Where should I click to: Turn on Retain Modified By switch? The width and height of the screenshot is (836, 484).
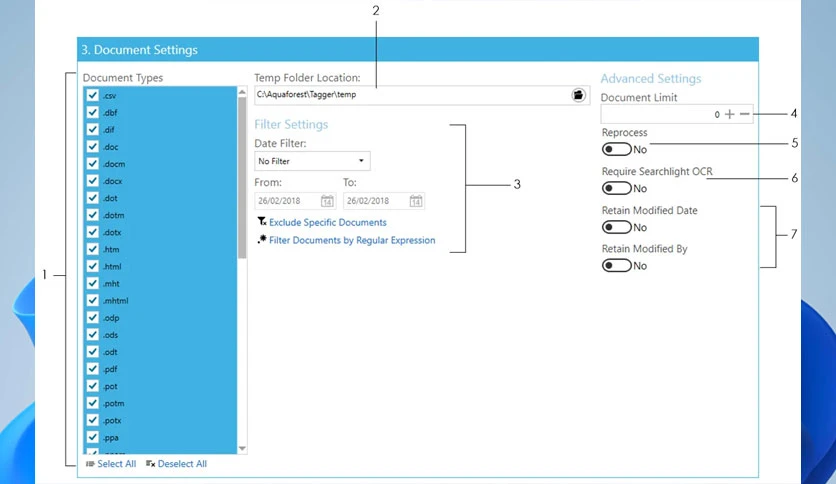(x=616, y=265)
